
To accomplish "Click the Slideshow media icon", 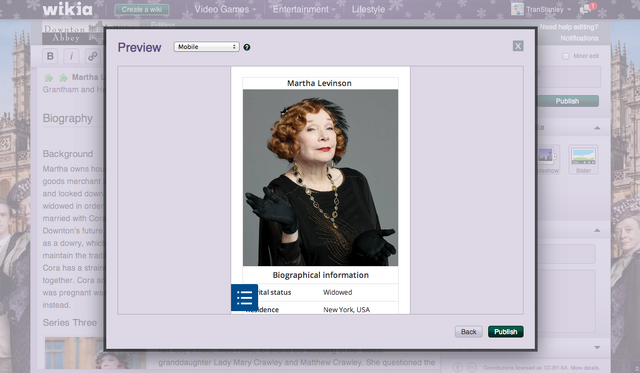I will pyautogui.click(x=547, y=160).
